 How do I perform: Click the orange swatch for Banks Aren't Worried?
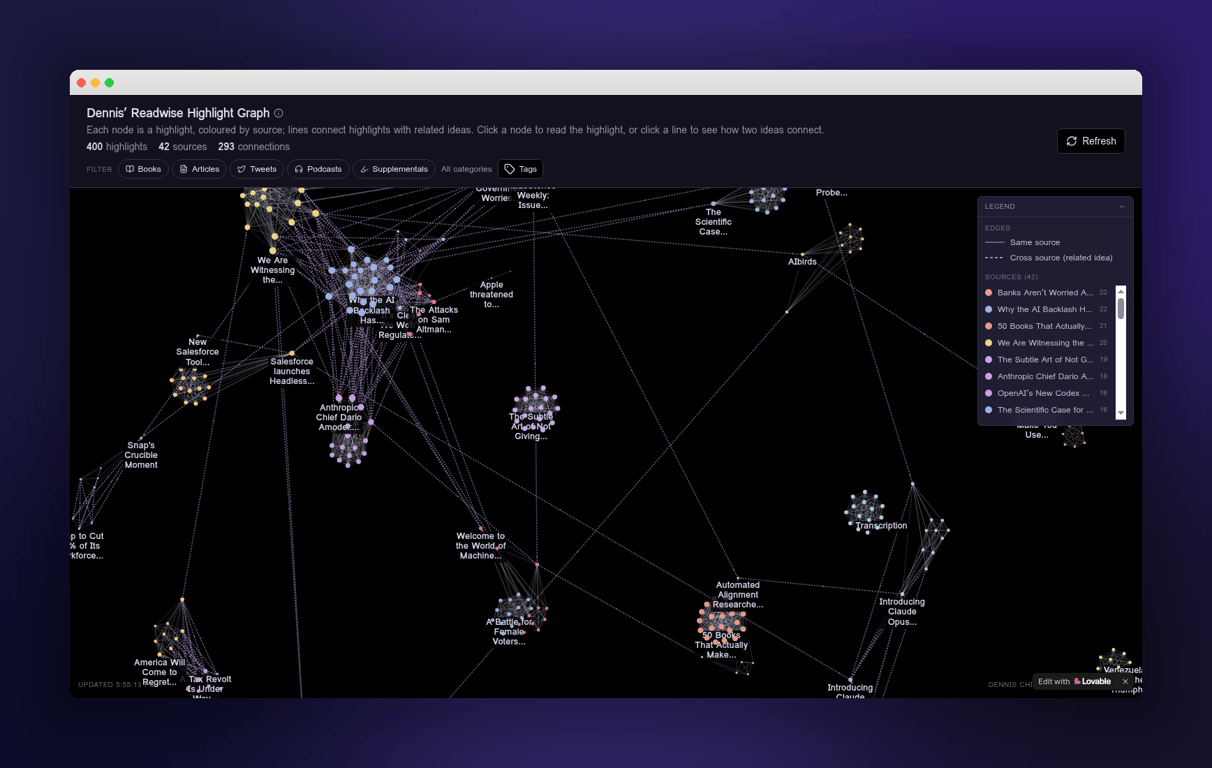point(989,293)
